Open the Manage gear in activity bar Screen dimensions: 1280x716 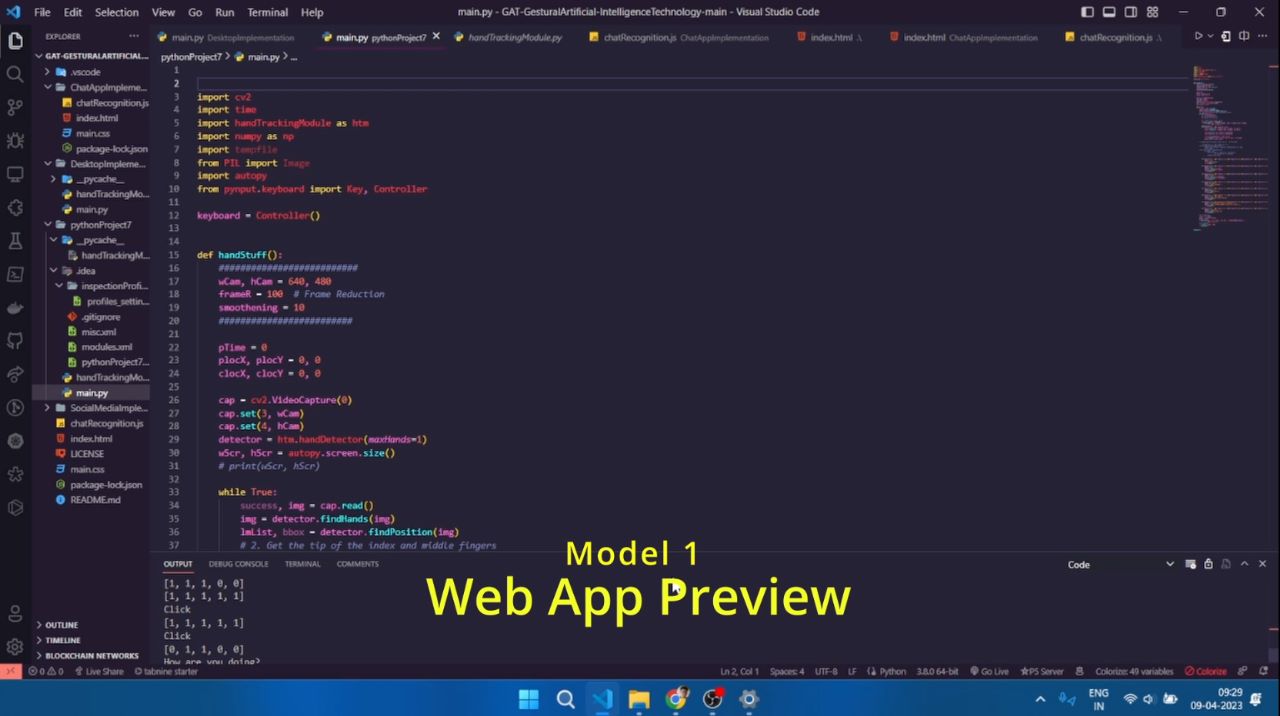[x=15, y=647]
